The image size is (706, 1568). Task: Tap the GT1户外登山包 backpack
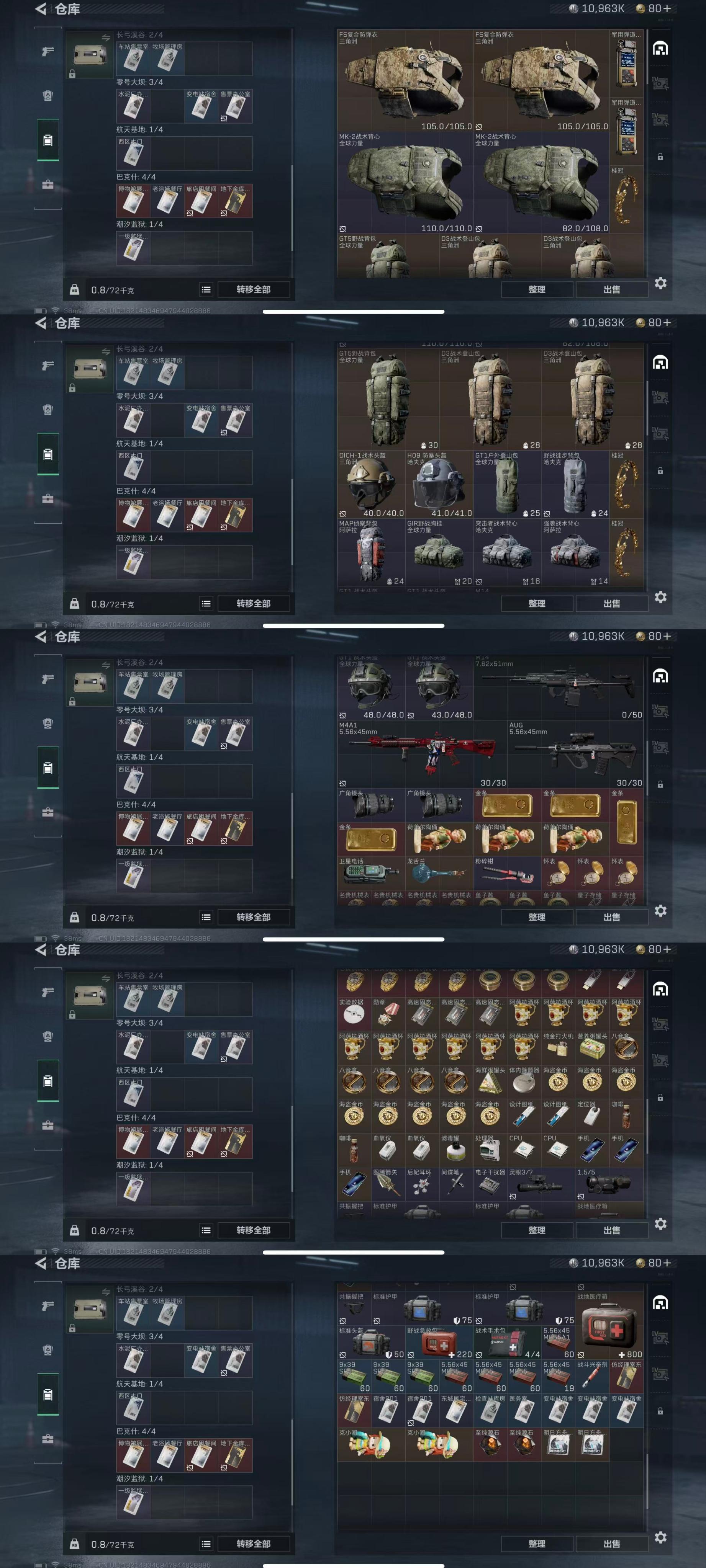click(507, 485)
